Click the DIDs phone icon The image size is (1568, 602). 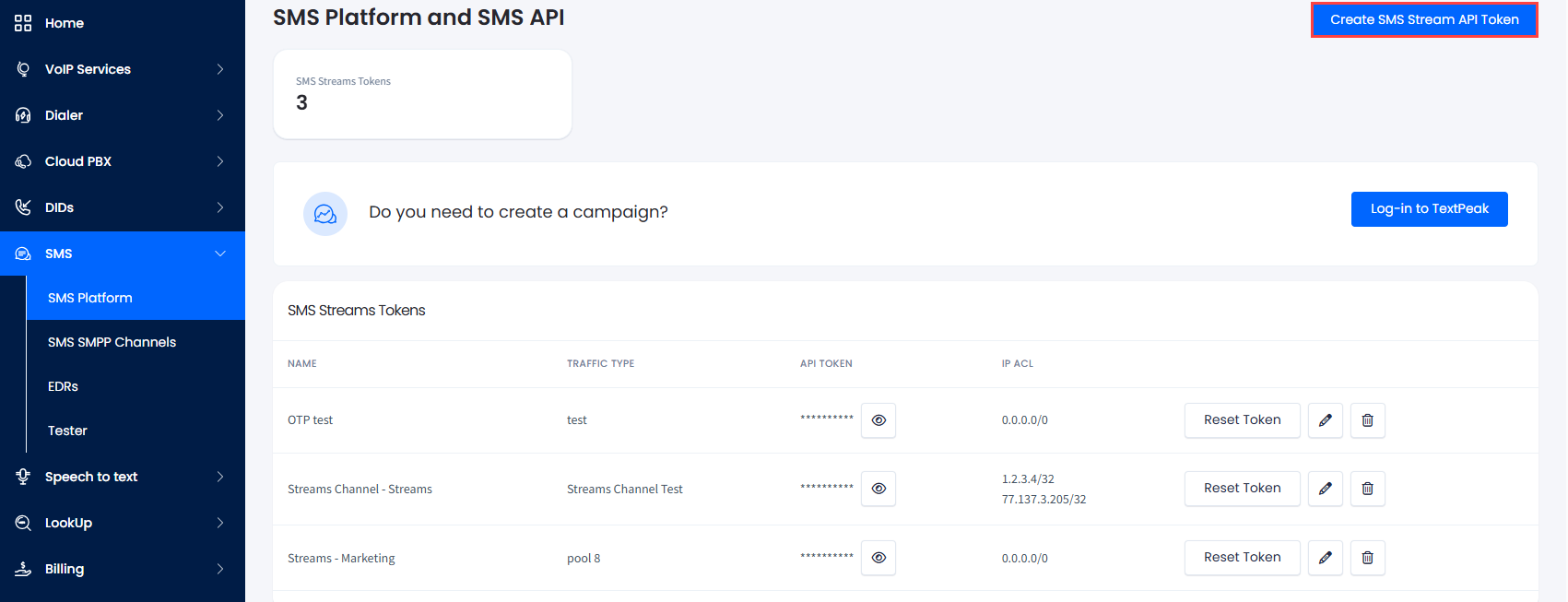pyautogui.click(x=23, y=207)
